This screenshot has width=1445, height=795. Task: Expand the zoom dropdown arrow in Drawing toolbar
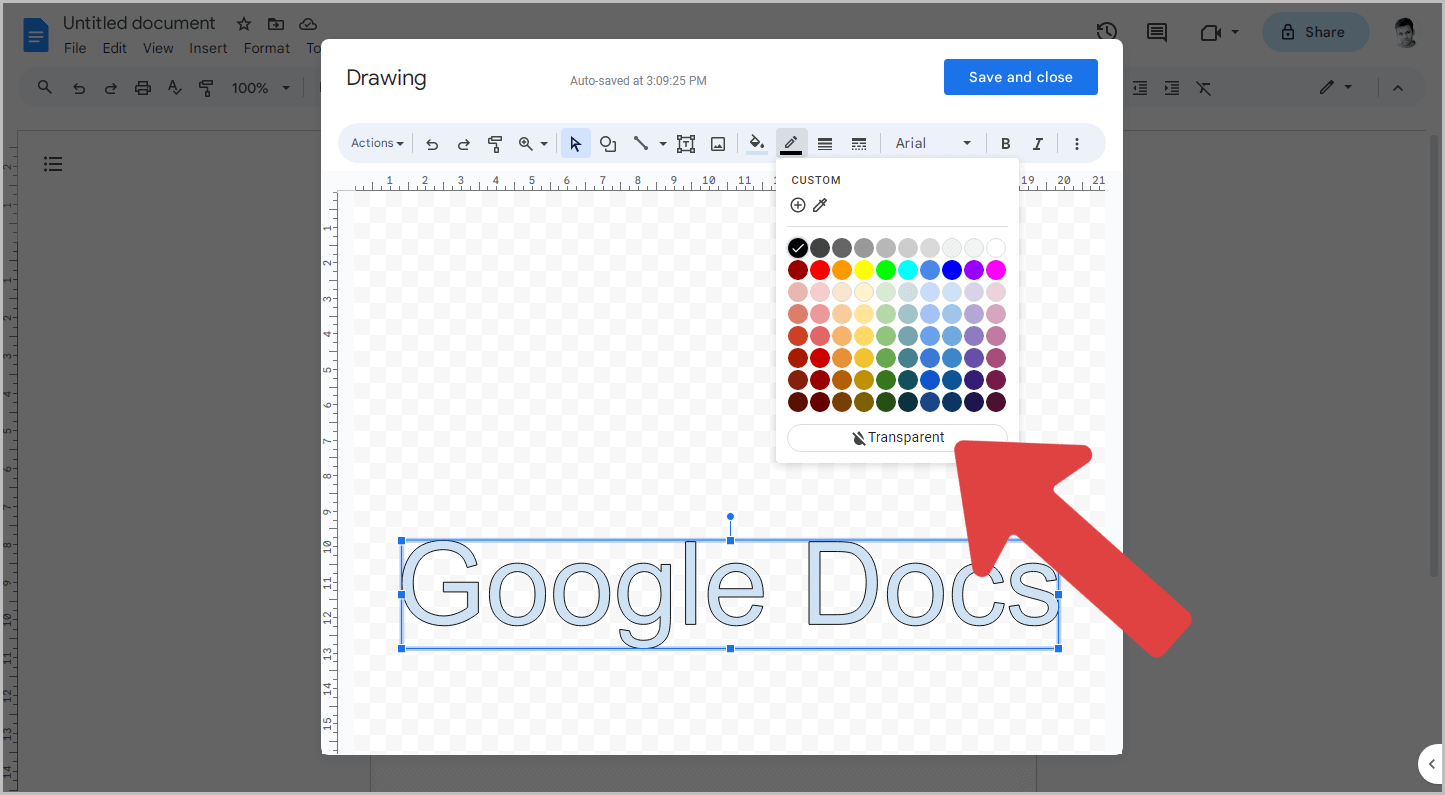coord(544,144)
